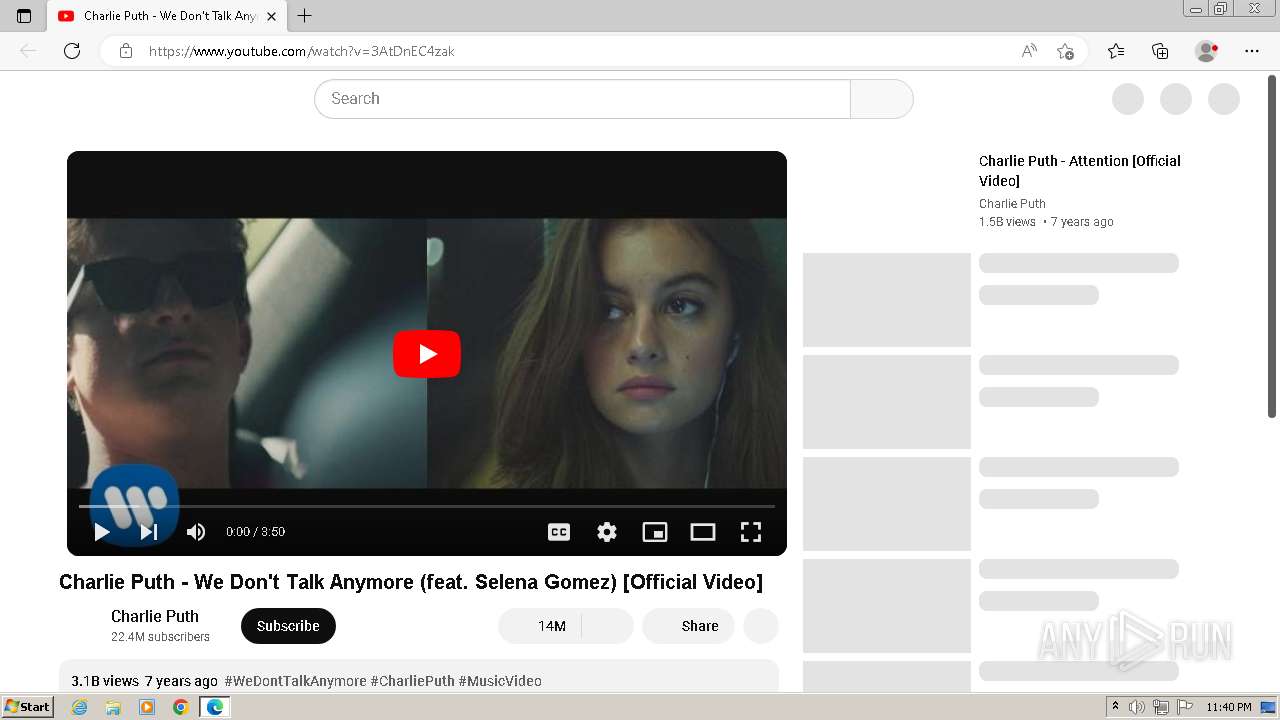
Task: Click the video title heading
Action: point(411,582)
